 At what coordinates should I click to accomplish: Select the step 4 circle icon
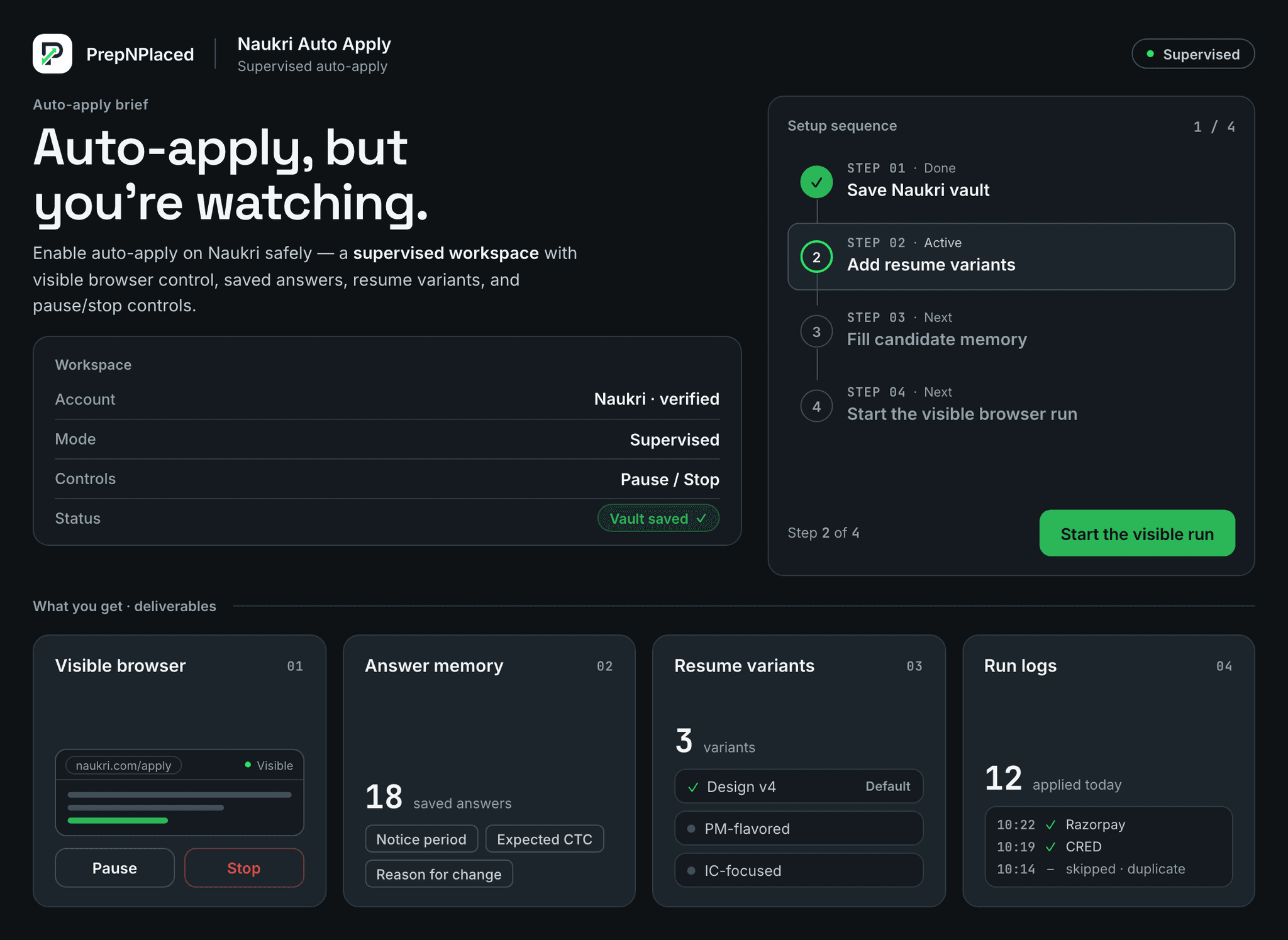click(x=816, y=406)
